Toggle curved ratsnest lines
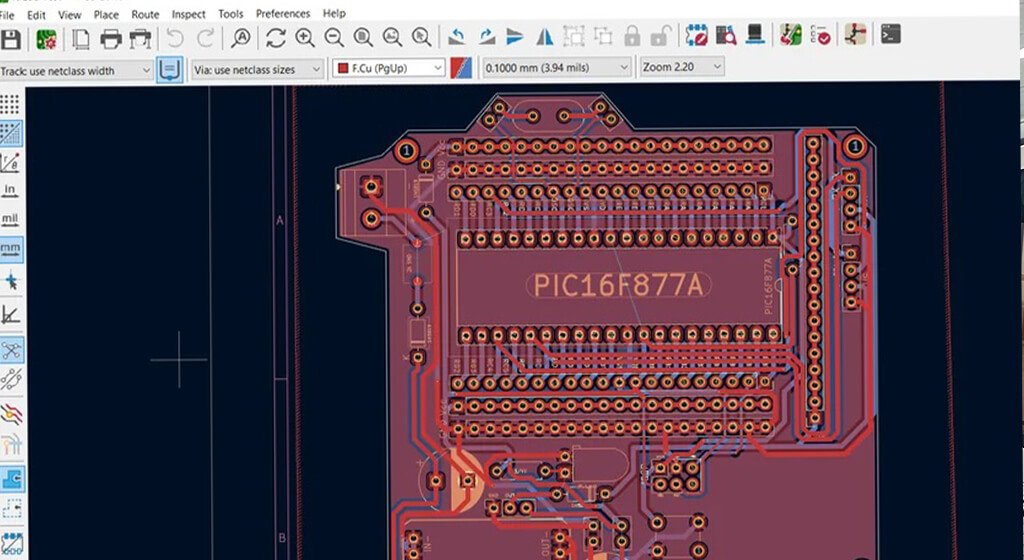1024x560 pixels. pyautogui.click(x=11, y=379)
